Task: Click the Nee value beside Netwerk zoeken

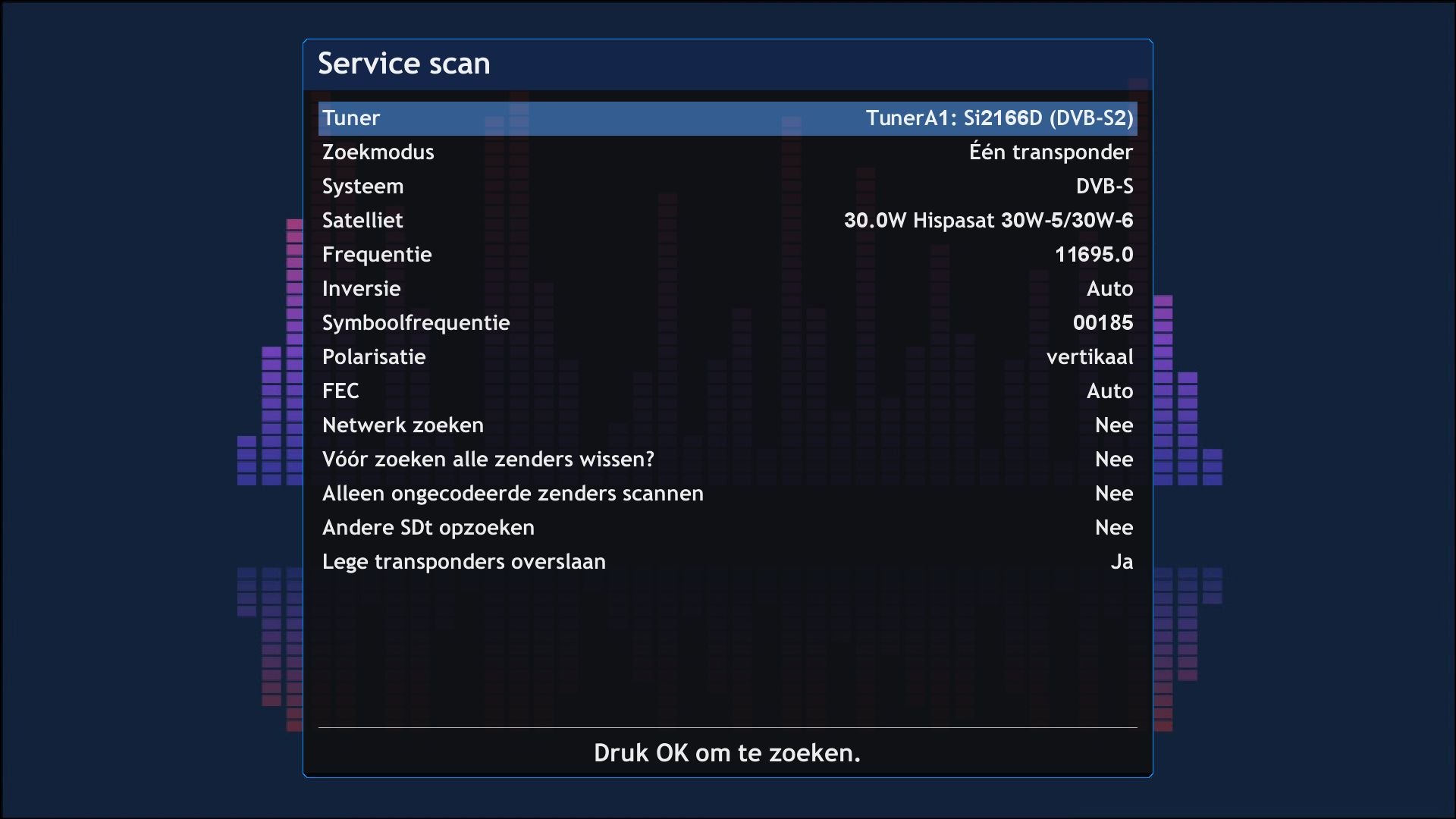Action: coord(1114,425)
